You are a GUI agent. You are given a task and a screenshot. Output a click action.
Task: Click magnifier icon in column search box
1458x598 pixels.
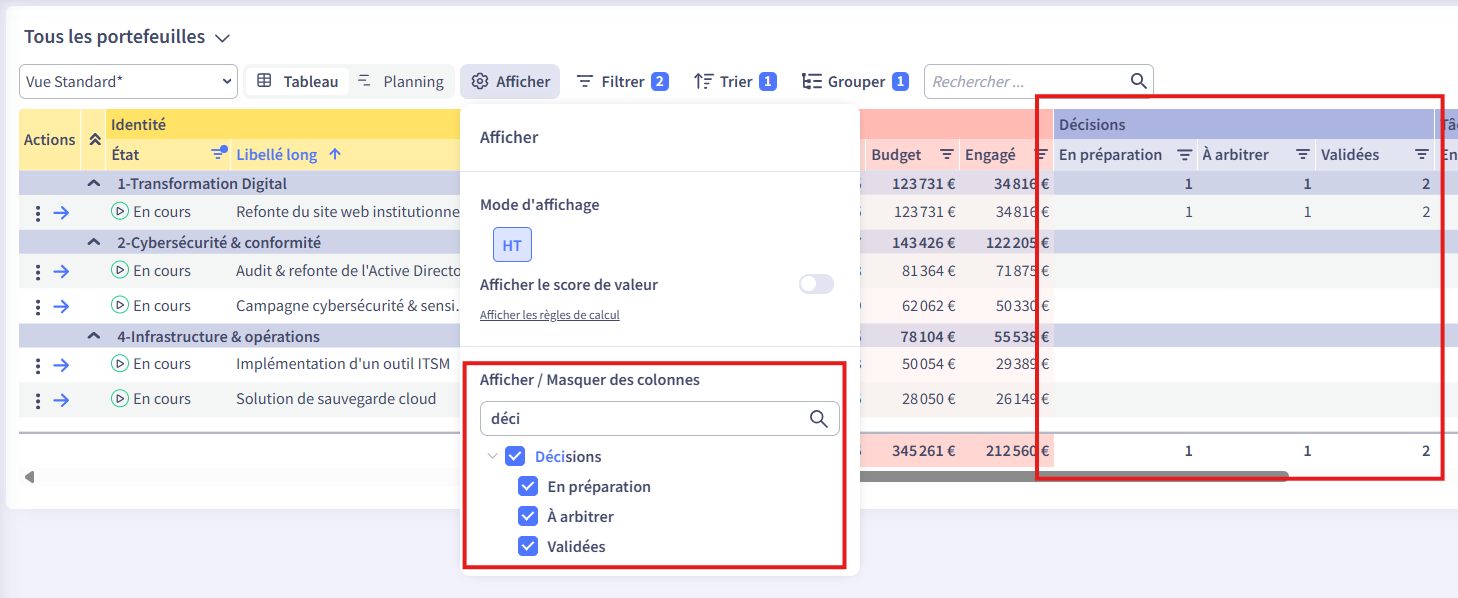(x=818, y=419)
